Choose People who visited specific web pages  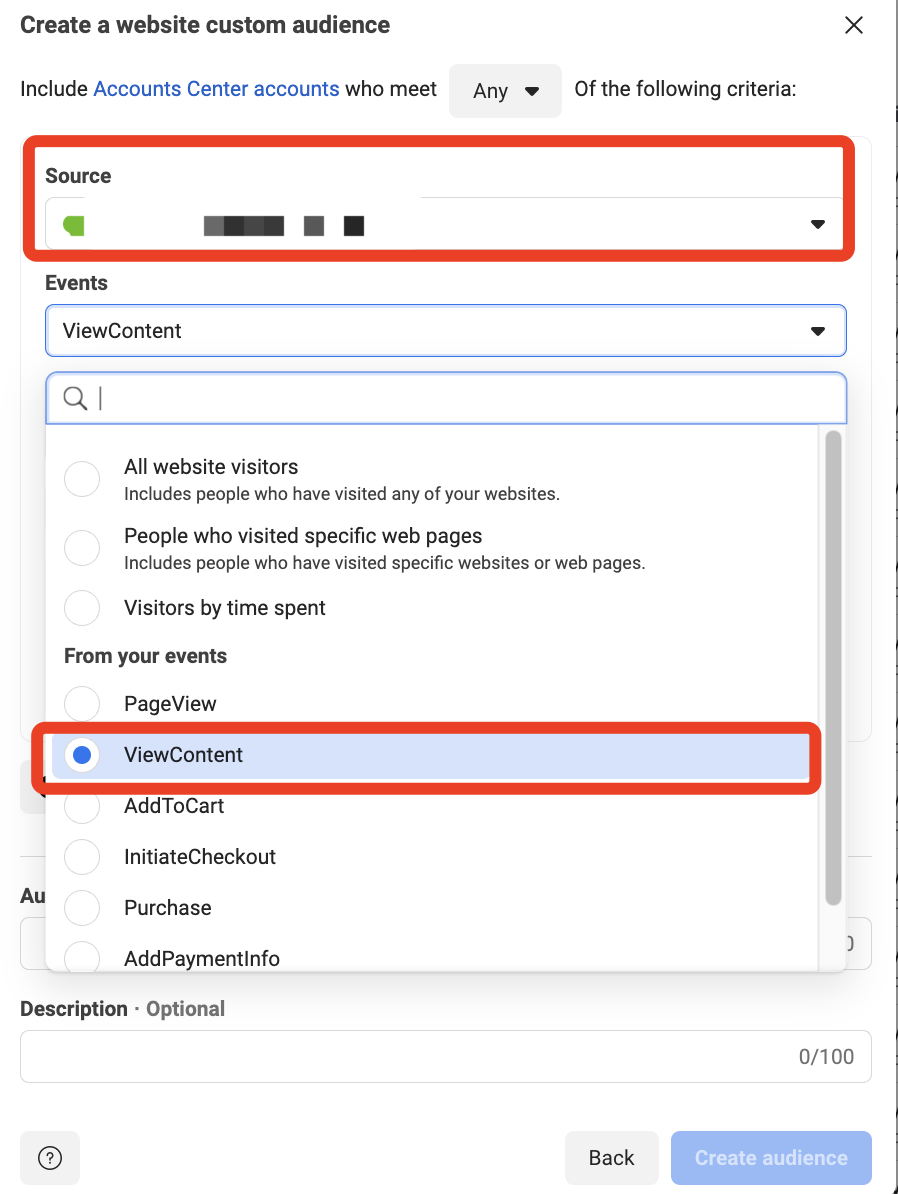(x=82, y=548)
